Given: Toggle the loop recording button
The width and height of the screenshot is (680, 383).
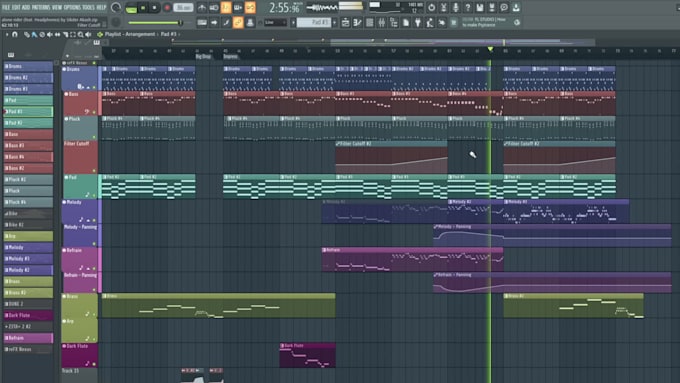Looking at the screenshot, I should pyautogui.click(x=250, y=8).
